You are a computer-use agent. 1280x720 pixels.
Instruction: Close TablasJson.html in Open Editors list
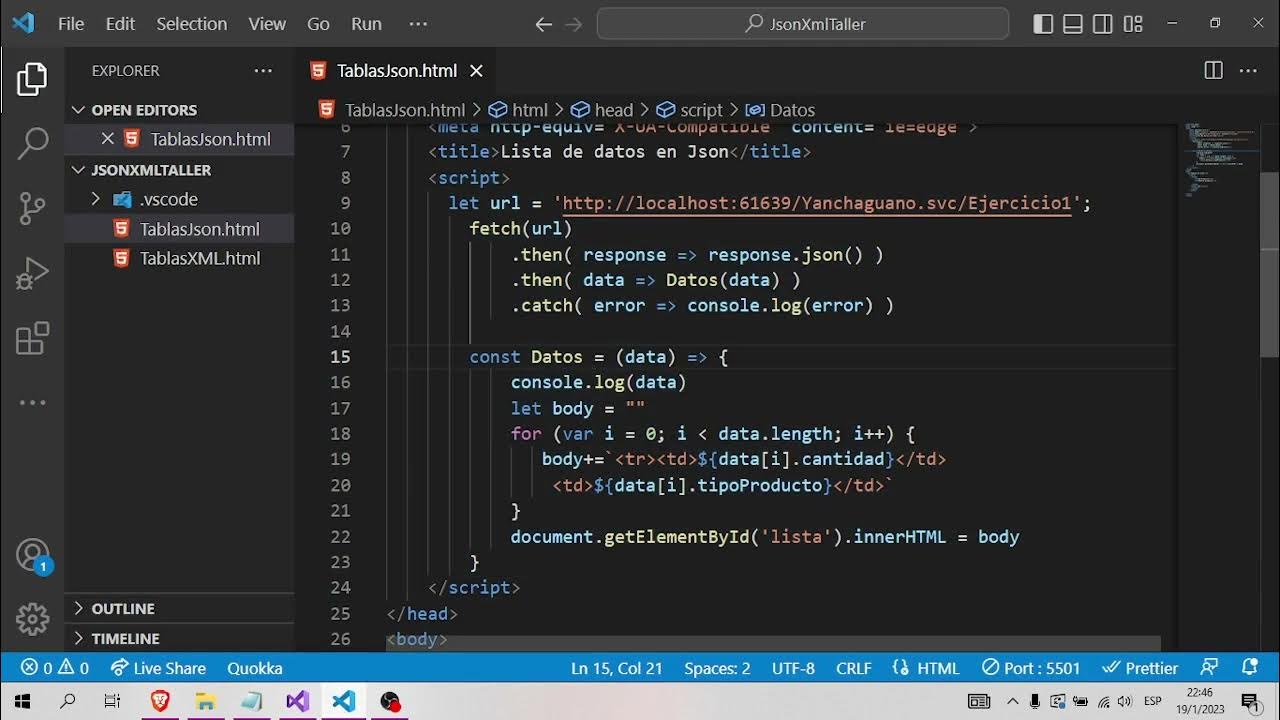pos(108,139)
